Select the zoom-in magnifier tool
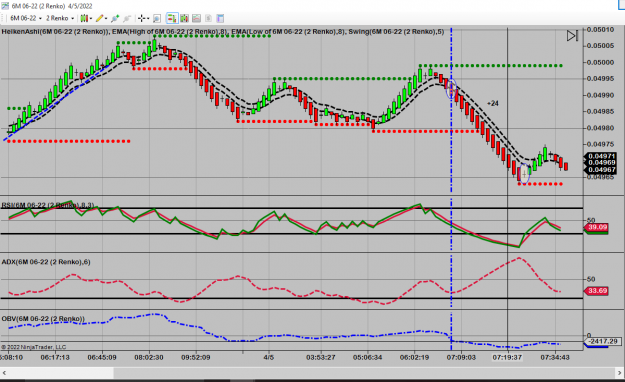The image size is (625, 382). click(x=157, y=18)
